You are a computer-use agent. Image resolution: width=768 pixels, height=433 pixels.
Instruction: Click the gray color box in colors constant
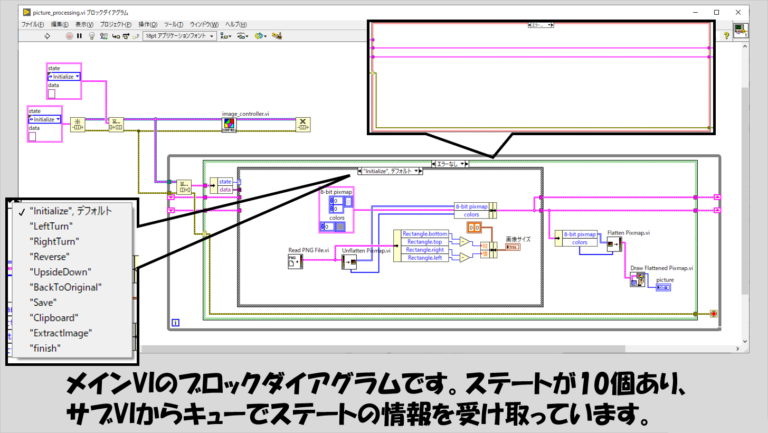340,227
